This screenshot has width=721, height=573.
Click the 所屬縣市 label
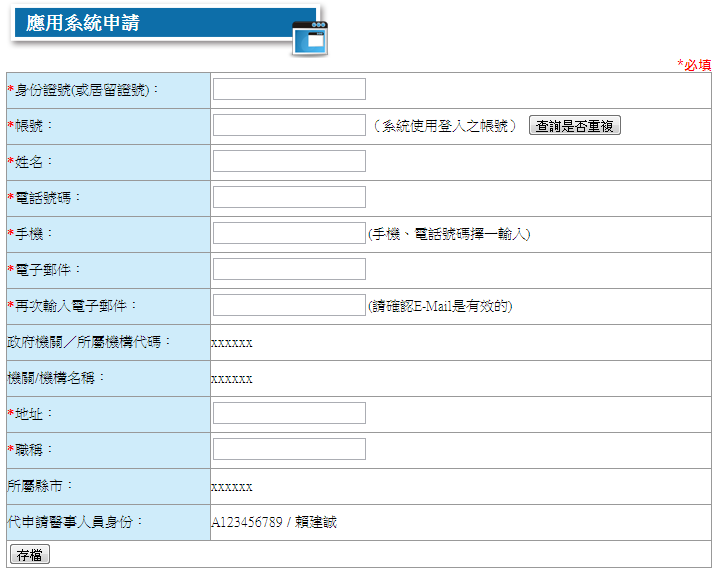(40, 486)
